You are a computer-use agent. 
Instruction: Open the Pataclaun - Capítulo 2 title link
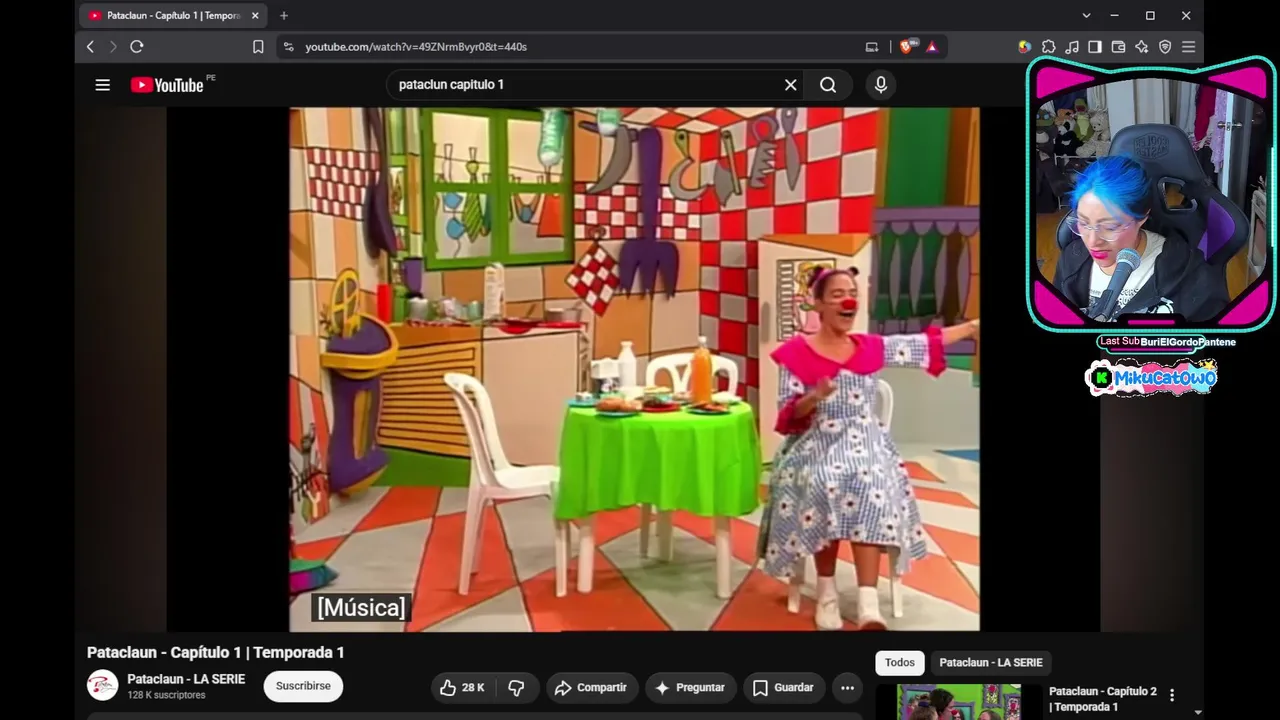click(1103, 699)
